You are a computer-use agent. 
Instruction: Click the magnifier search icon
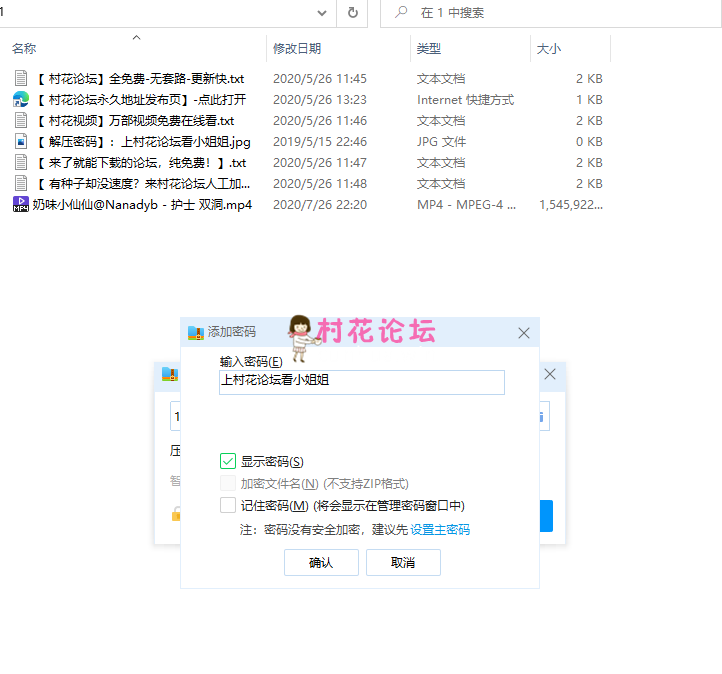401,13
